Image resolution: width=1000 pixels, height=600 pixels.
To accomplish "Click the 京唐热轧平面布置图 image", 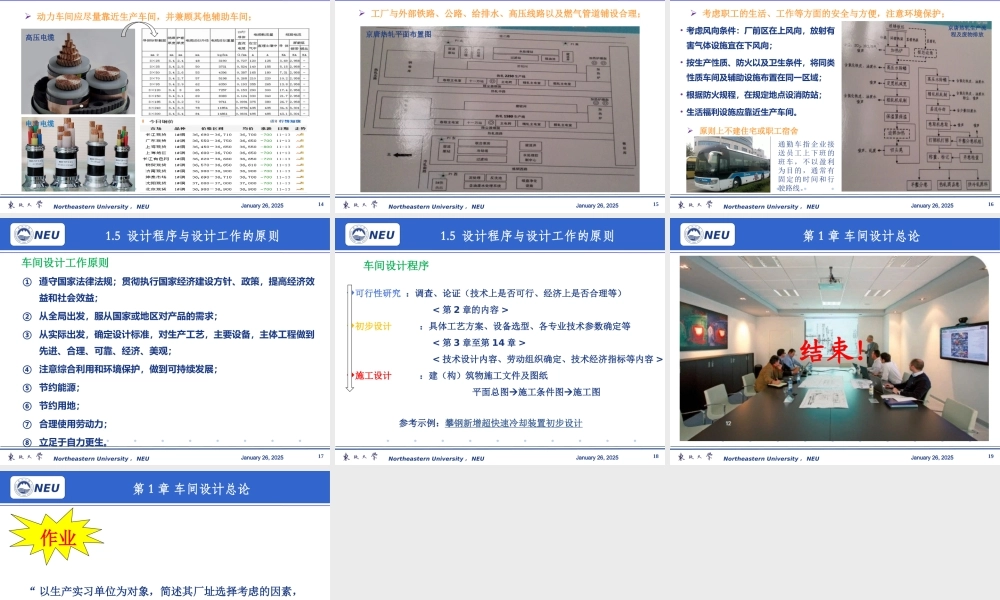I will coord(500,110).
